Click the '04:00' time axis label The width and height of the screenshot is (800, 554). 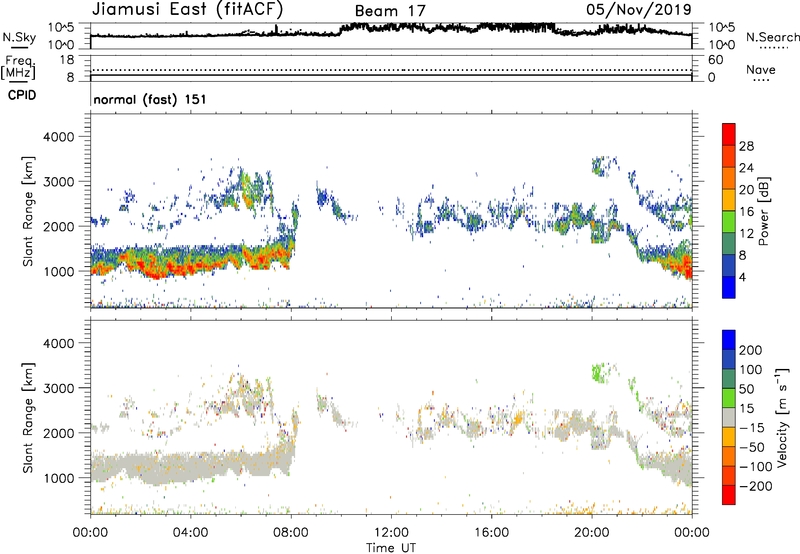(x=190, y=533)
